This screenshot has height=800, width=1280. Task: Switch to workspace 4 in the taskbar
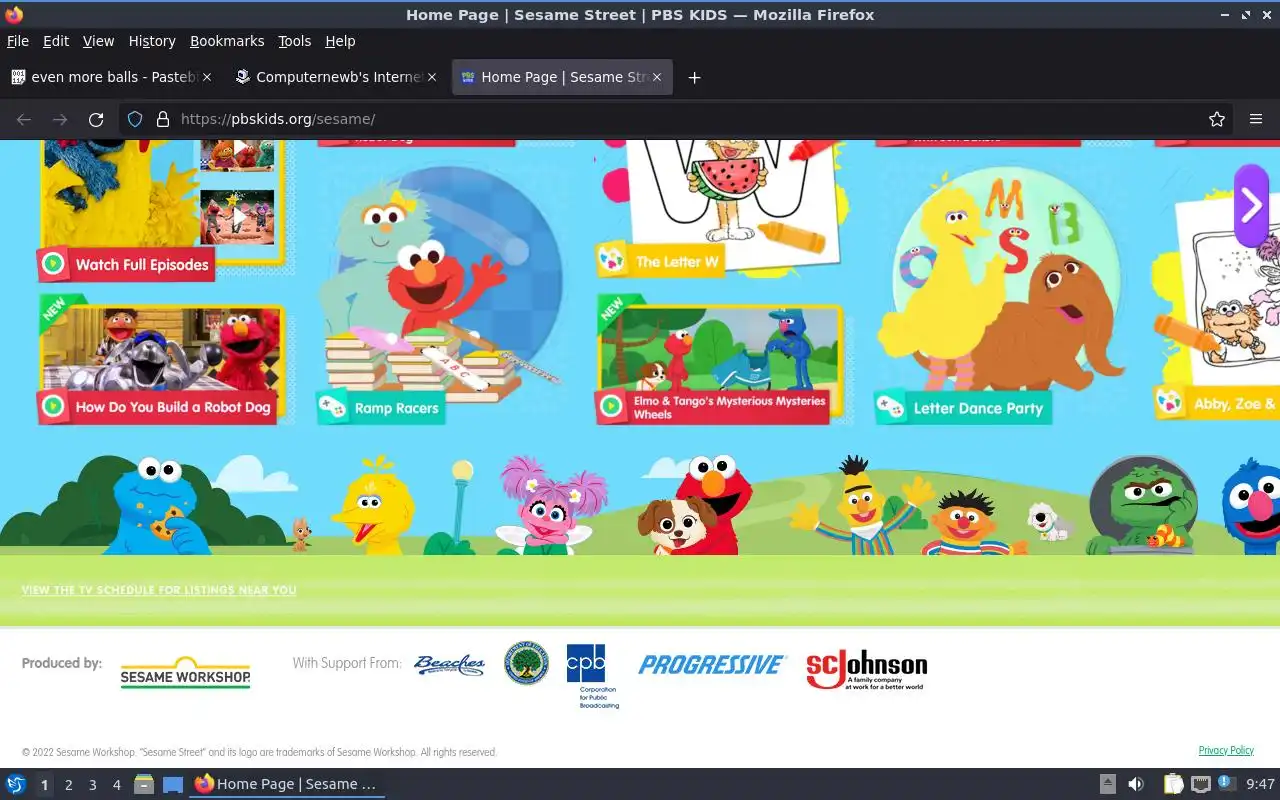click(x=116, y=785)
